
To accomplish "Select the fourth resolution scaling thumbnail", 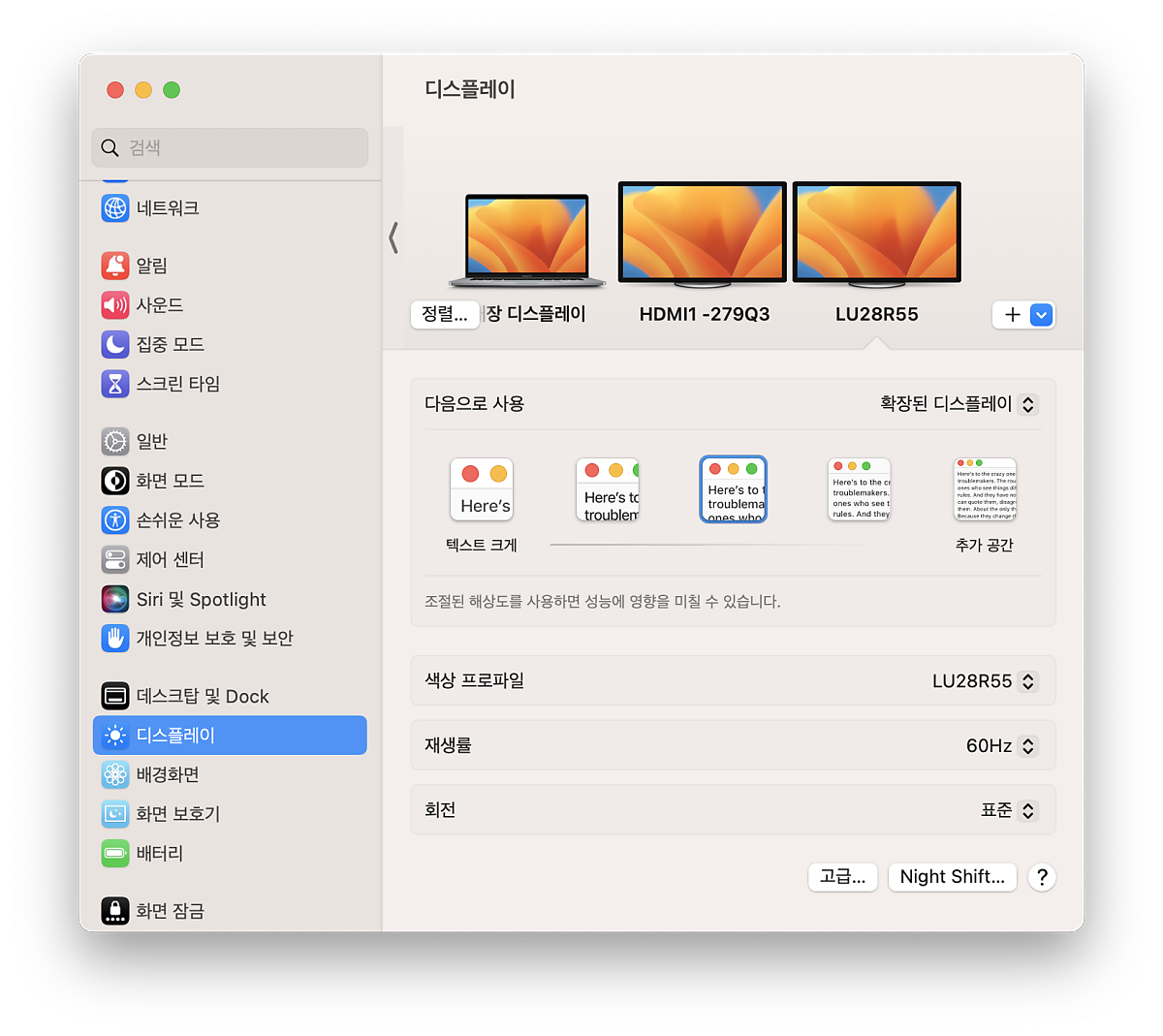I will pyautogui.click(x=860, y=489).
